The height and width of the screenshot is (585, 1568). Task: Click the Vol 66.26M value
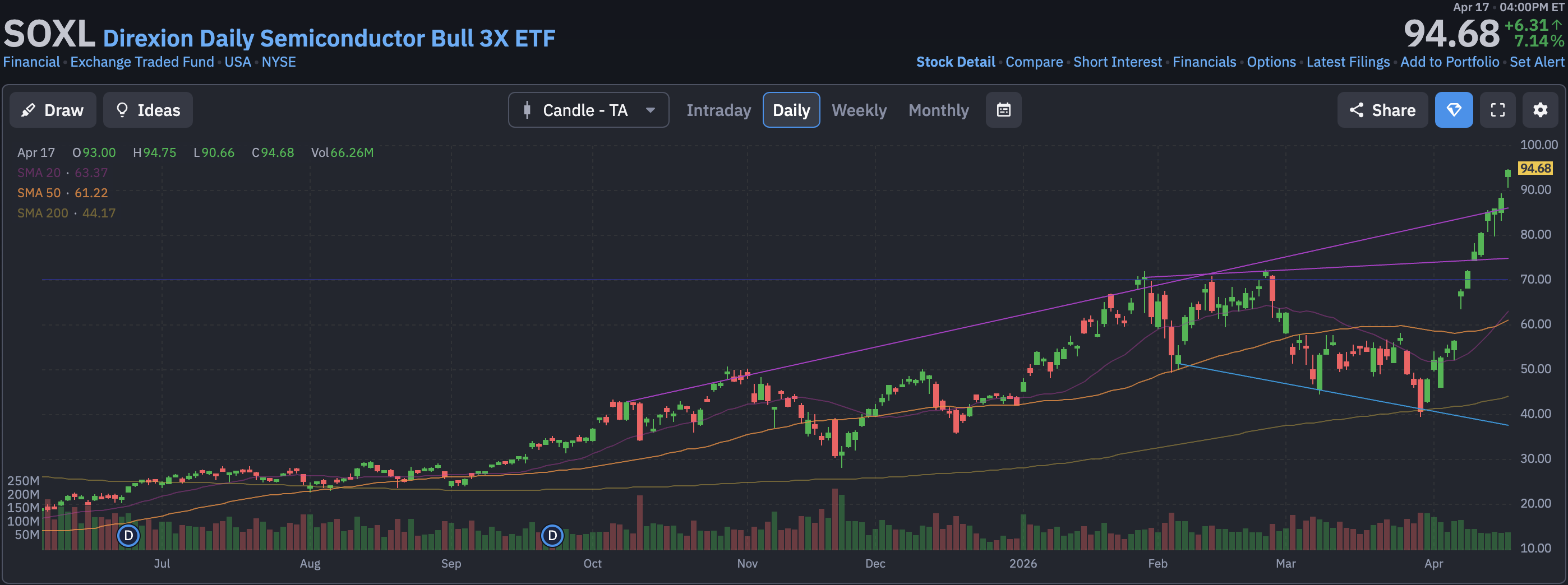pos(342,152)
